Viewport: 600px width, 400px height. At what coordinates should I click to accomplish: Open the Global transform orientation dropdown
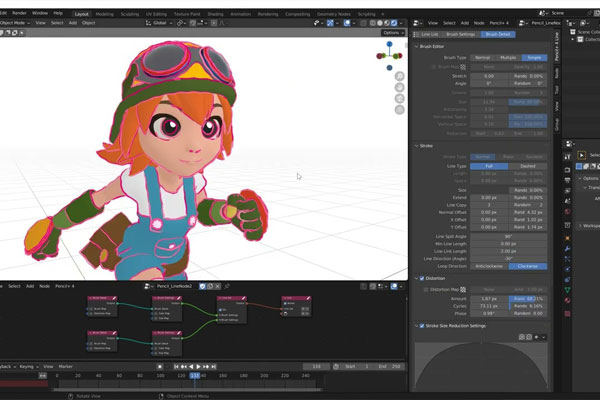(159, 23)
